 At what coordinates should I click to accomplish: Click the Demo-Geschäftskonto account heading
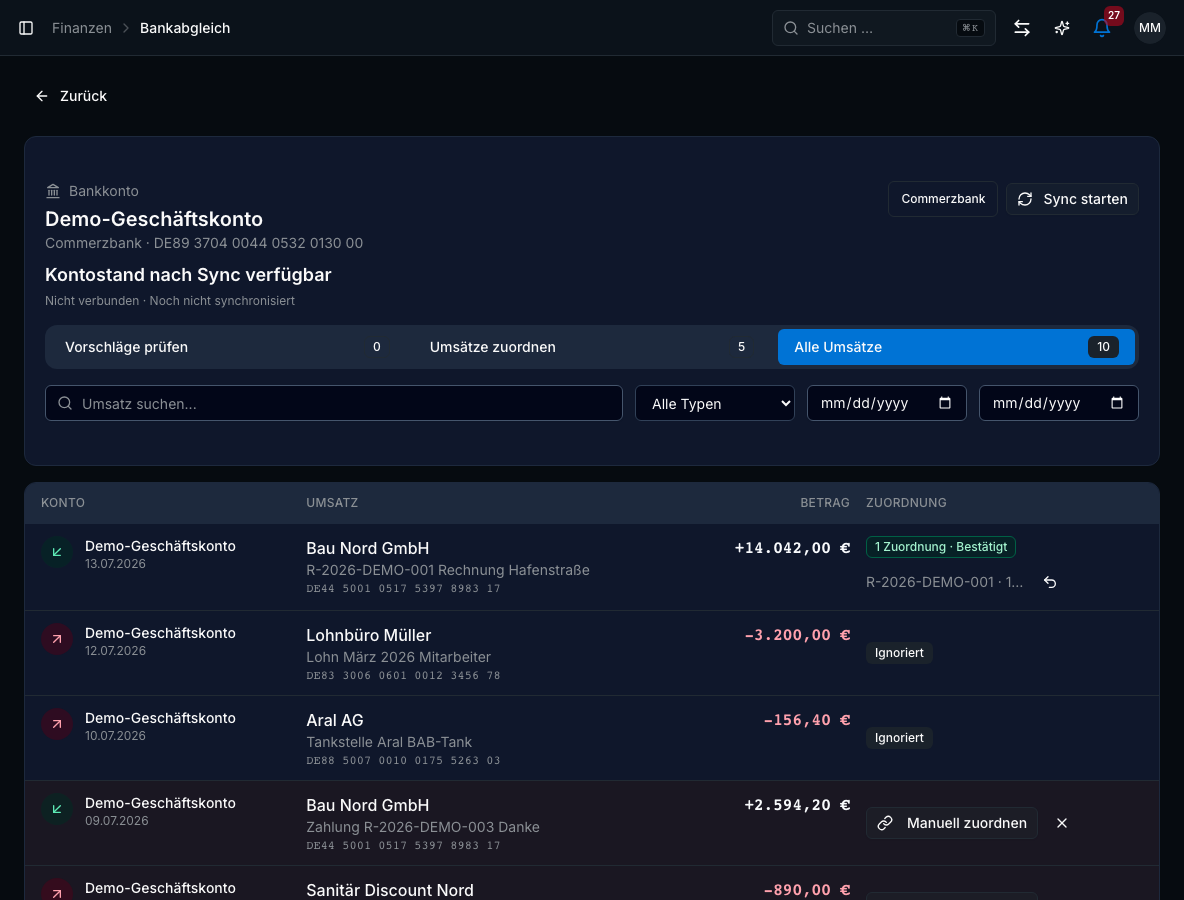[154, 219]
